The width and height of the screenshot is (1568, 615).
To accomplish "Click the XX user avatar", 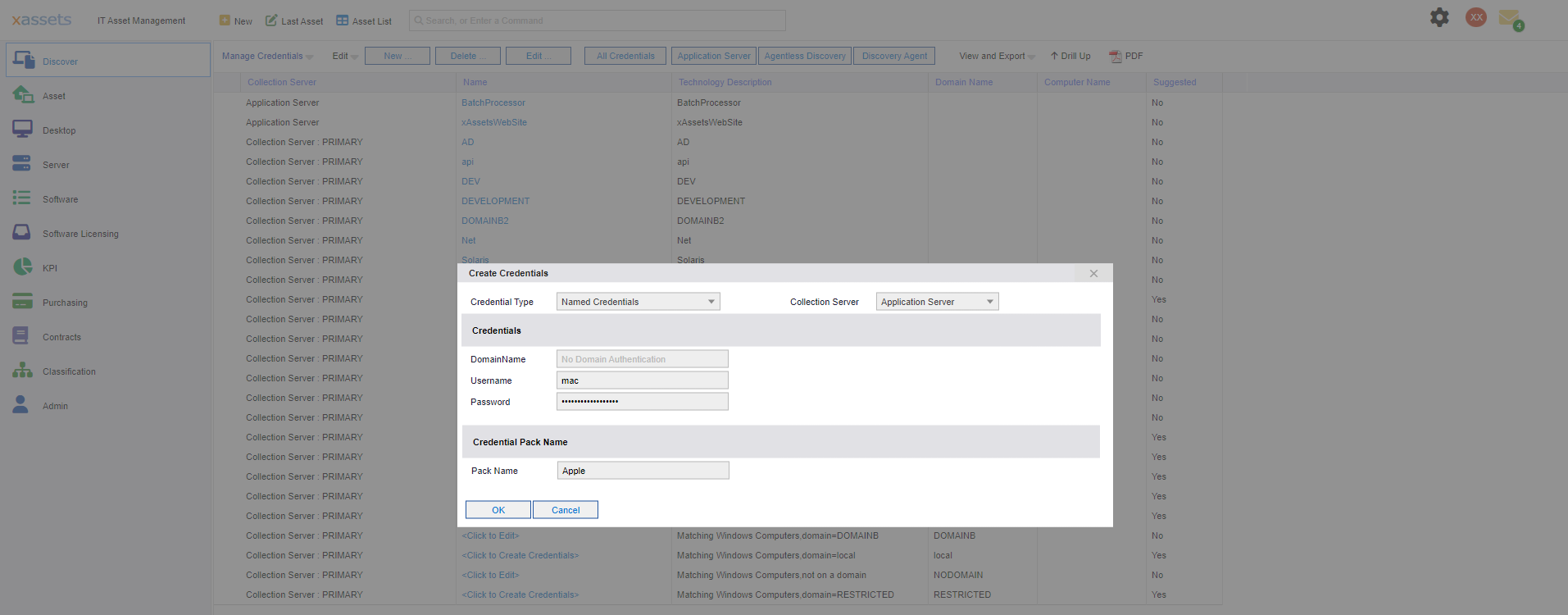I will click(x=1475, y=17).
